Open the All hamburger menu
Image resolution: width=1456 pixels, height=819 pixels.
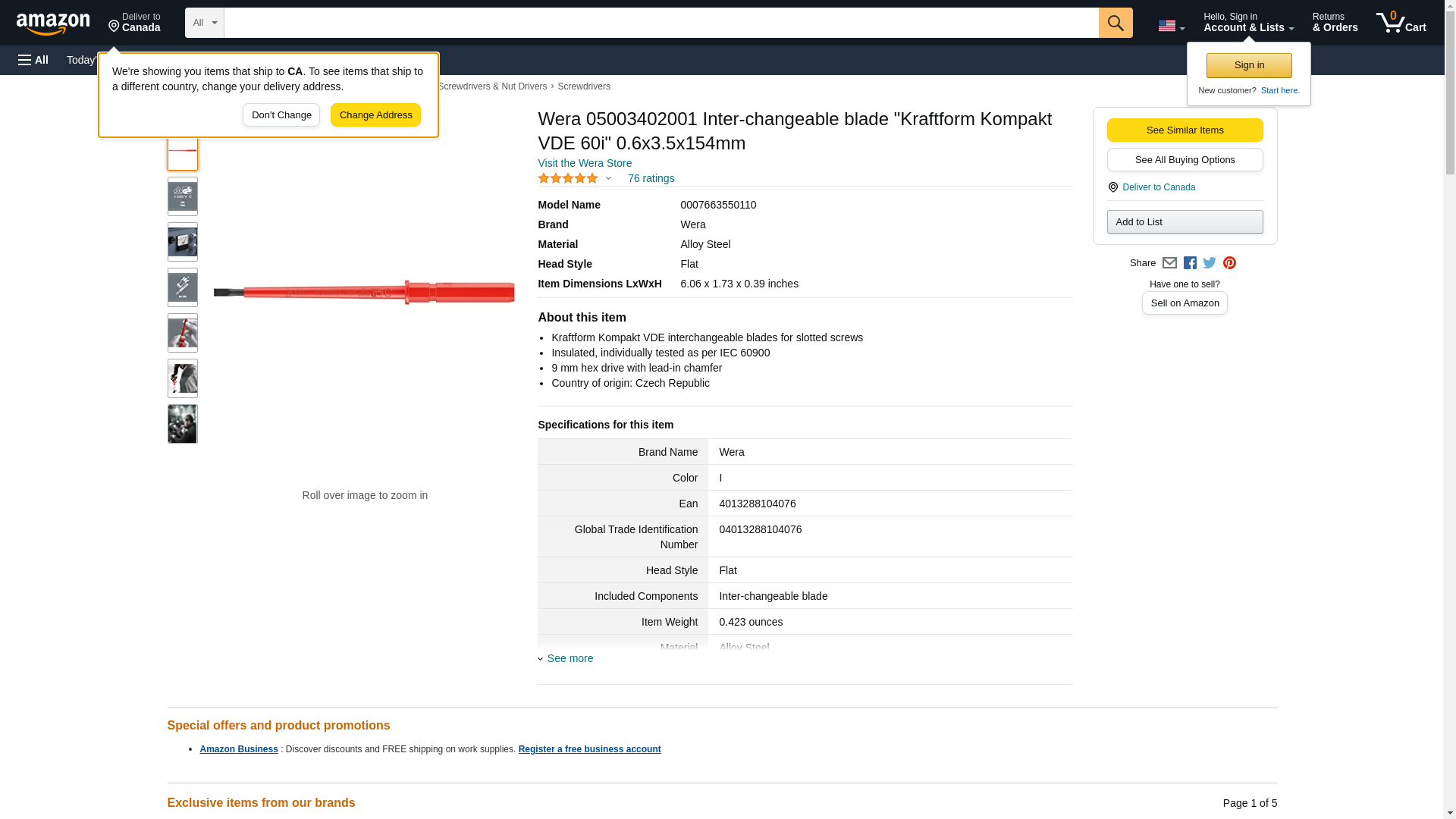click(33, 60)
